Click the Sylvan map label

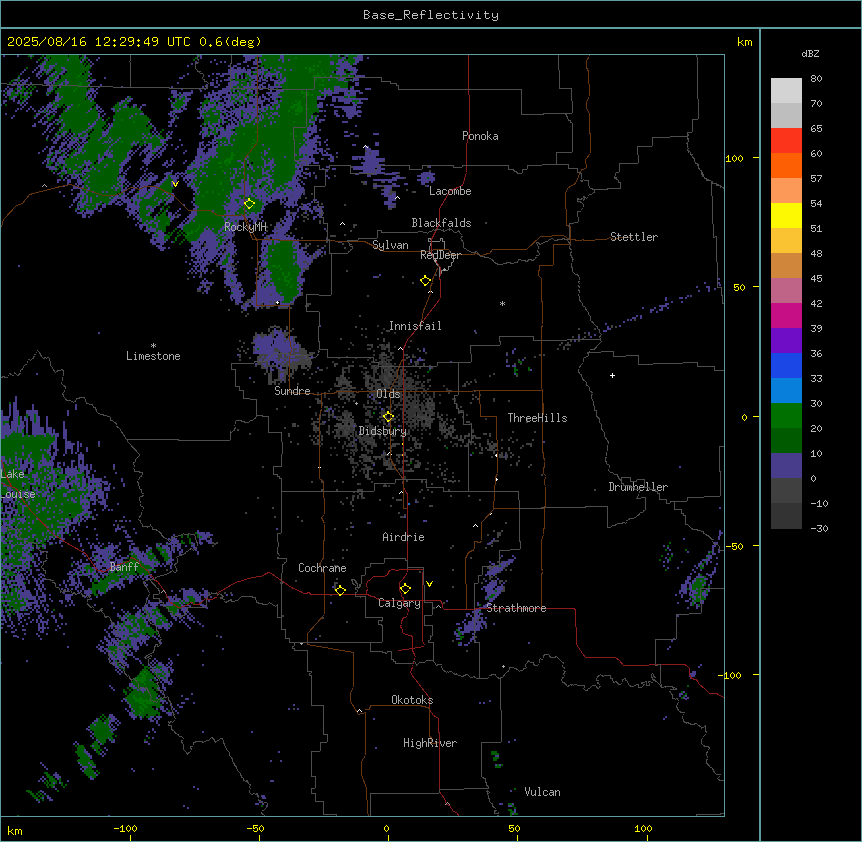coord(390,245)
